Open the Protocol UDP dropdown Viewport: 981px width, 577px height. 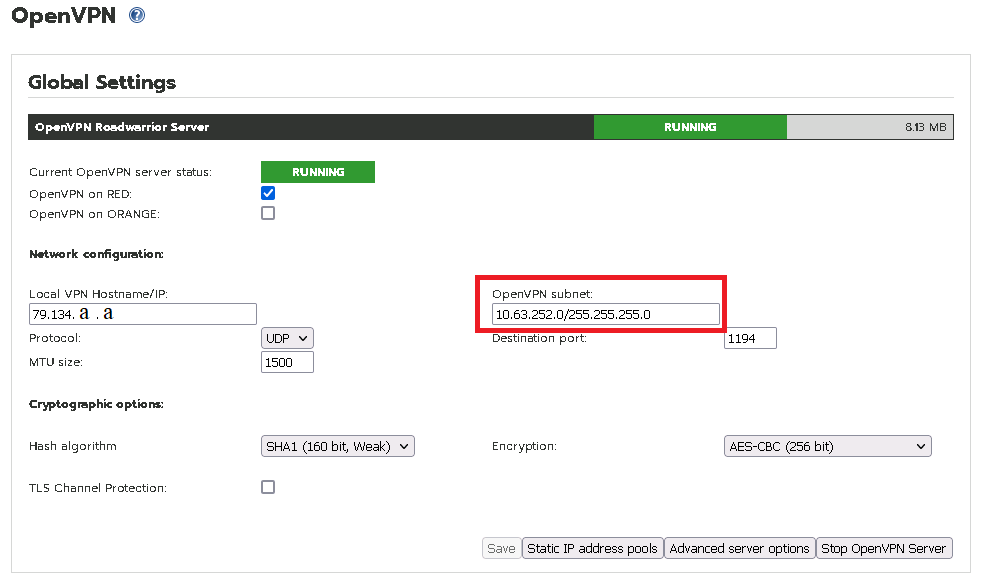[x=287, y=339]
